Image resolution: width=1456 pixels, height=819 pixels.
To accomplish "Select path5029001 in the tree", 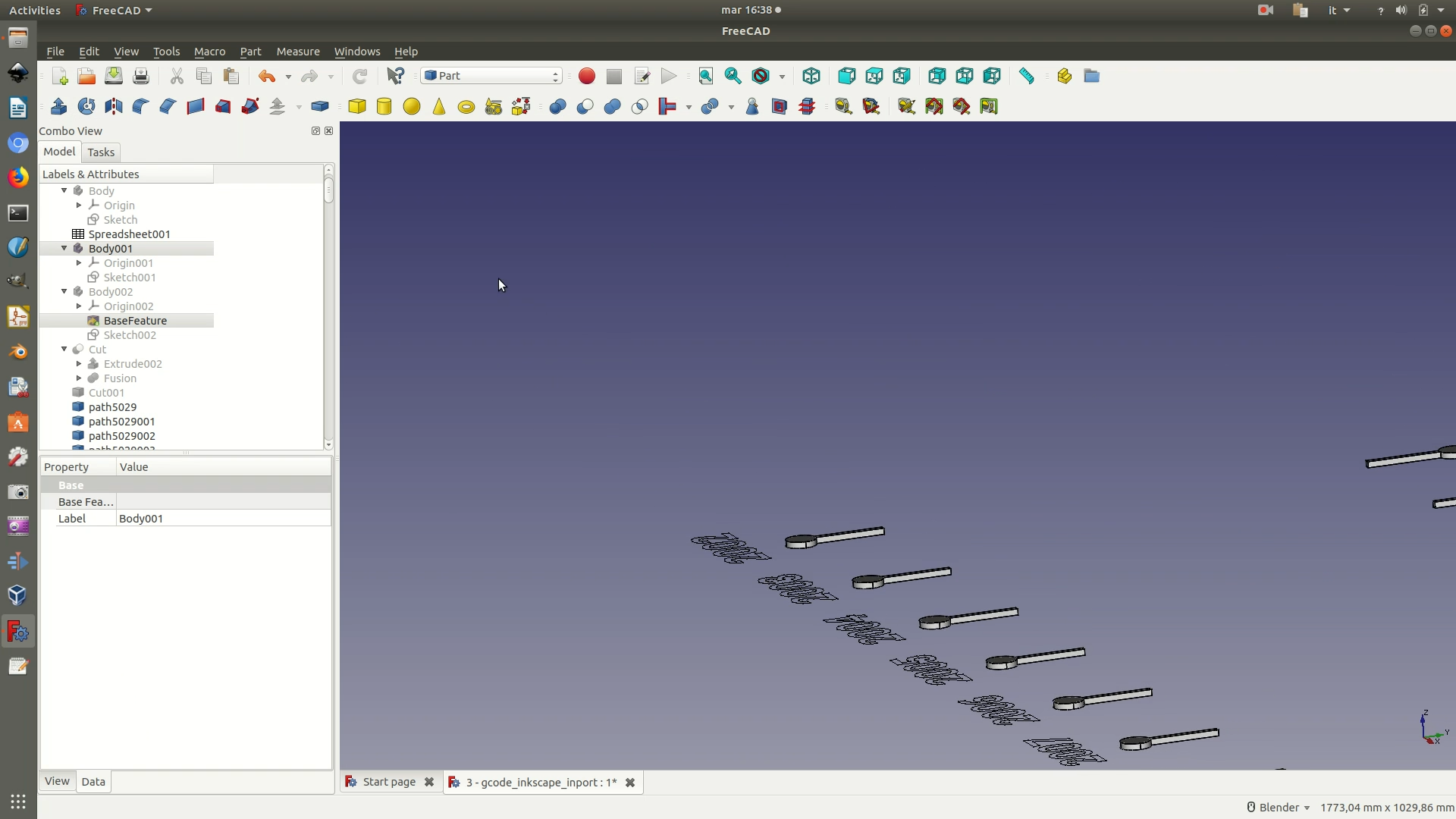I will coord(121,422).
